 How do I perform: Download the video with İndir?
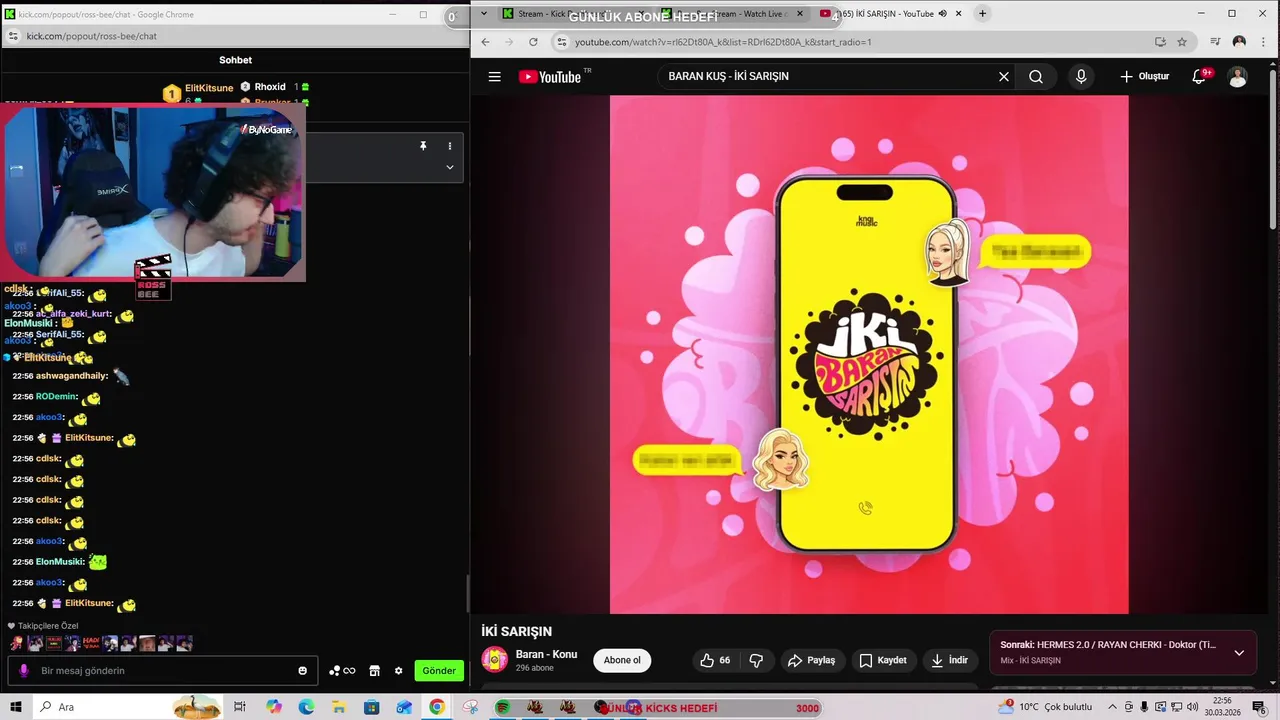[950, 660]
